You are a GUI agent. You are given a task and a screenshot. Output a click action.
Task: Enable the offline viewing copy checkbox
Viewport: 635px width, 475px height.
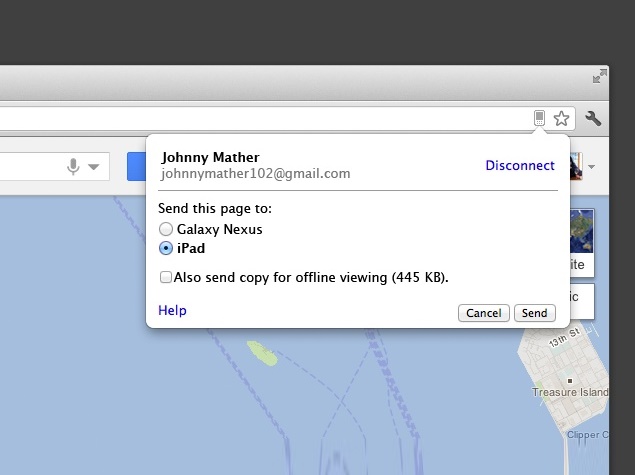166,277
